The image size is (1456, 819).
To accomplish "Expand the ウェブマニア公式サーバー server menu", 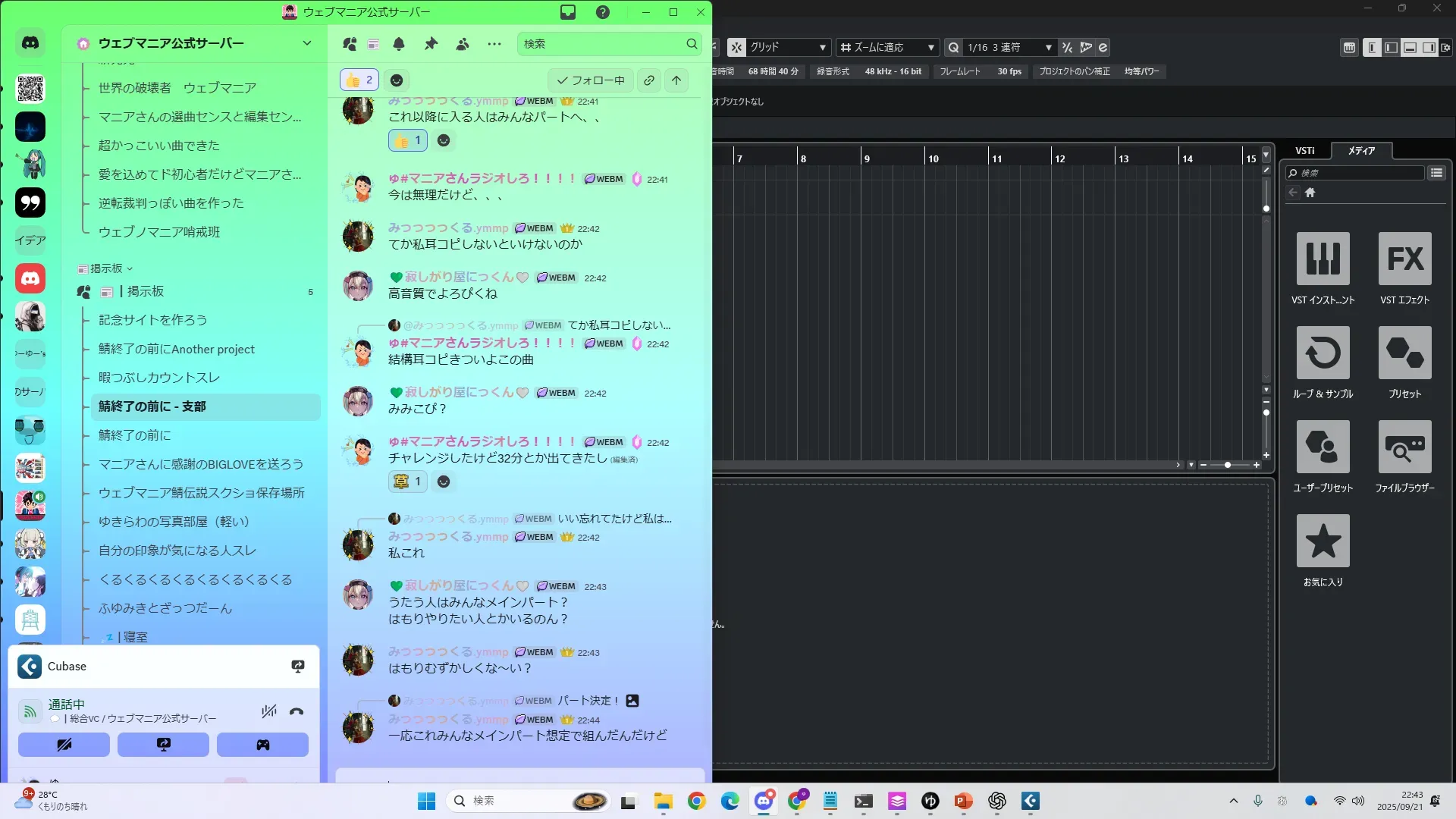I will point(306,43).
